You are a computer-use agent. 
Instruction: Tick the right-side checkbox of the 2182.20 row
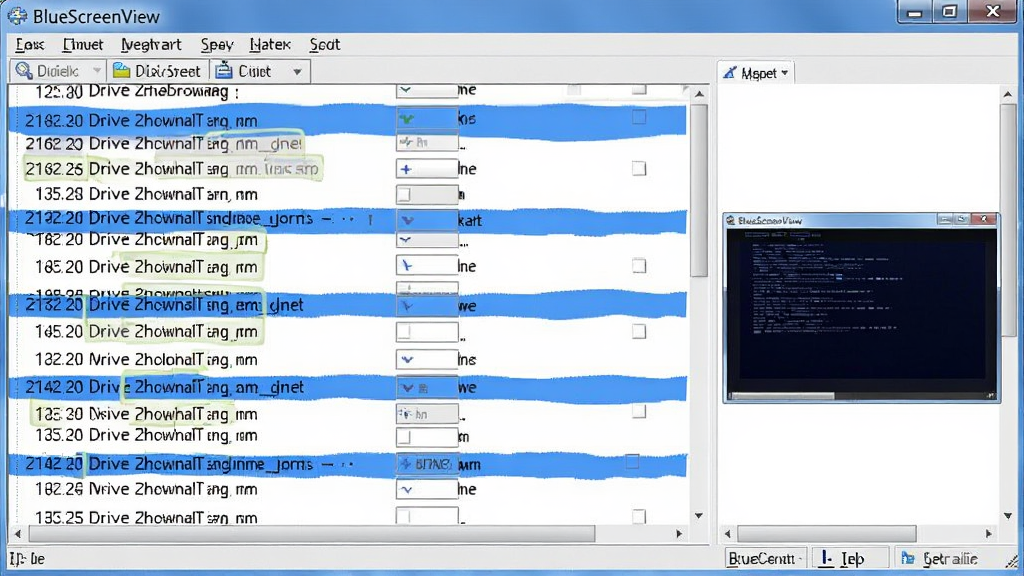coord(639,118)
